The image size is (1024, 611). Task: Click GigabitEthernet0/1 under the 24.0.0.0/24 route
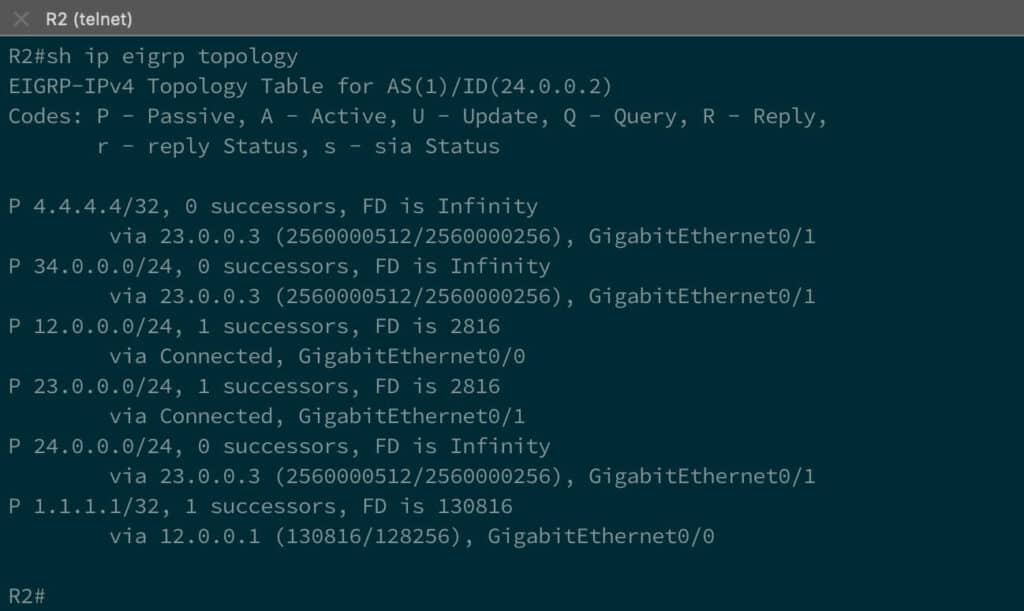point(702,477)
